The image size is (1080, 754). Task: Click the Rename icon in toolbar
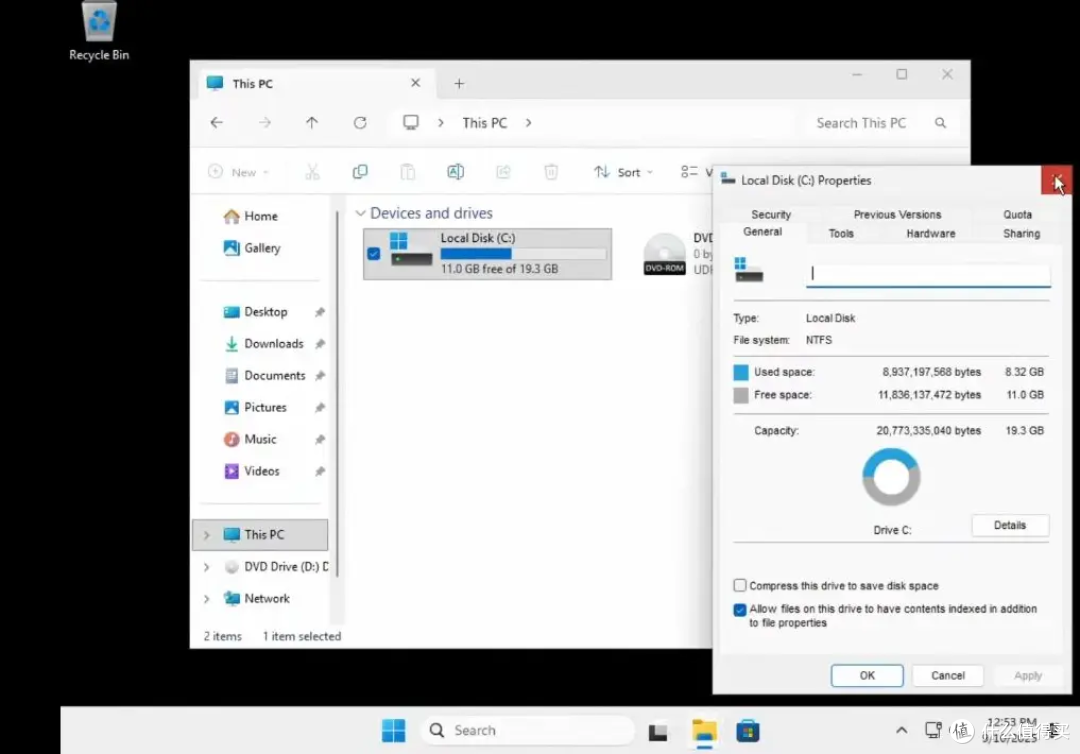[x=455, y=172]
